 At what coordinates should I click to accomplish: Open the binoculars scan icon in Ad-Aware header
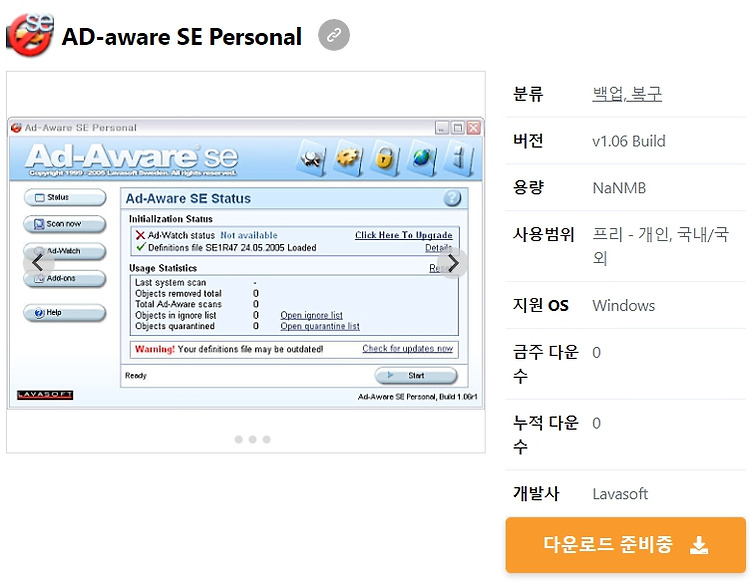(x=312, y=158)
